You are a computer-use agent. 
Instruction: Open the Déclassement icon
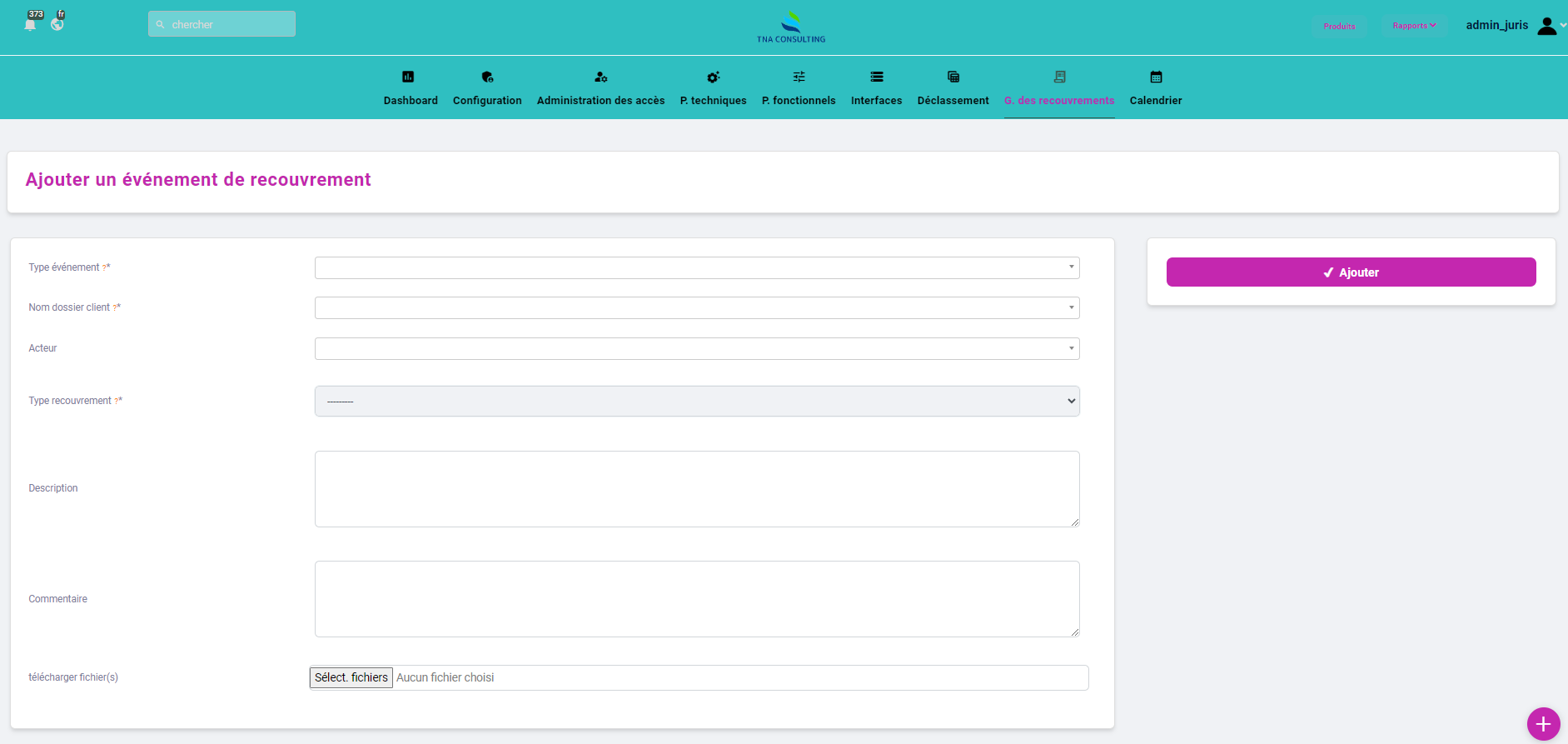pyautogui.click(x=953, y=77)
